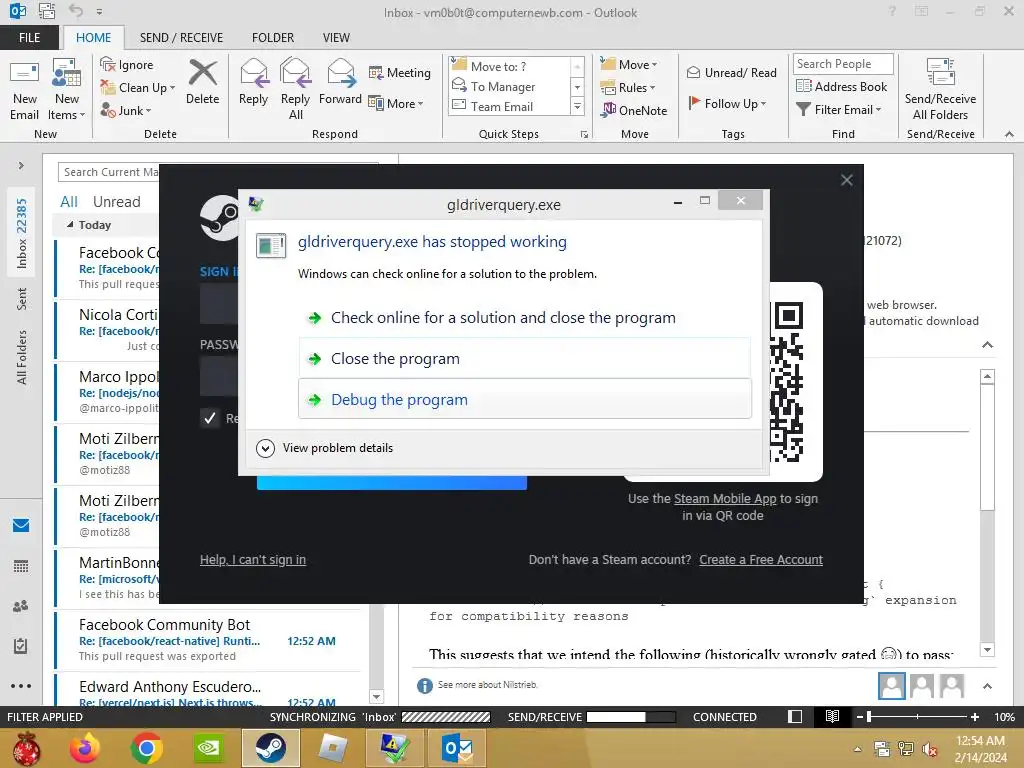Open Mail view in navigation bar

[21, 526]
